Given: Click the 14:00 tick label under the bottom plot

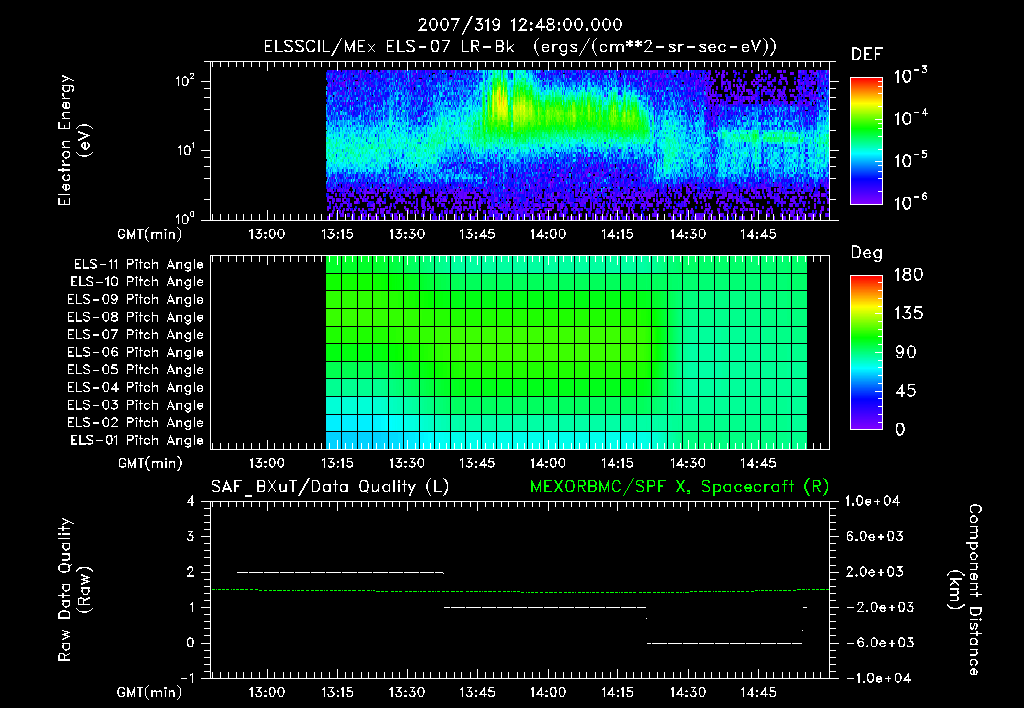Looking at the screenshot, I should coord(547,692).
